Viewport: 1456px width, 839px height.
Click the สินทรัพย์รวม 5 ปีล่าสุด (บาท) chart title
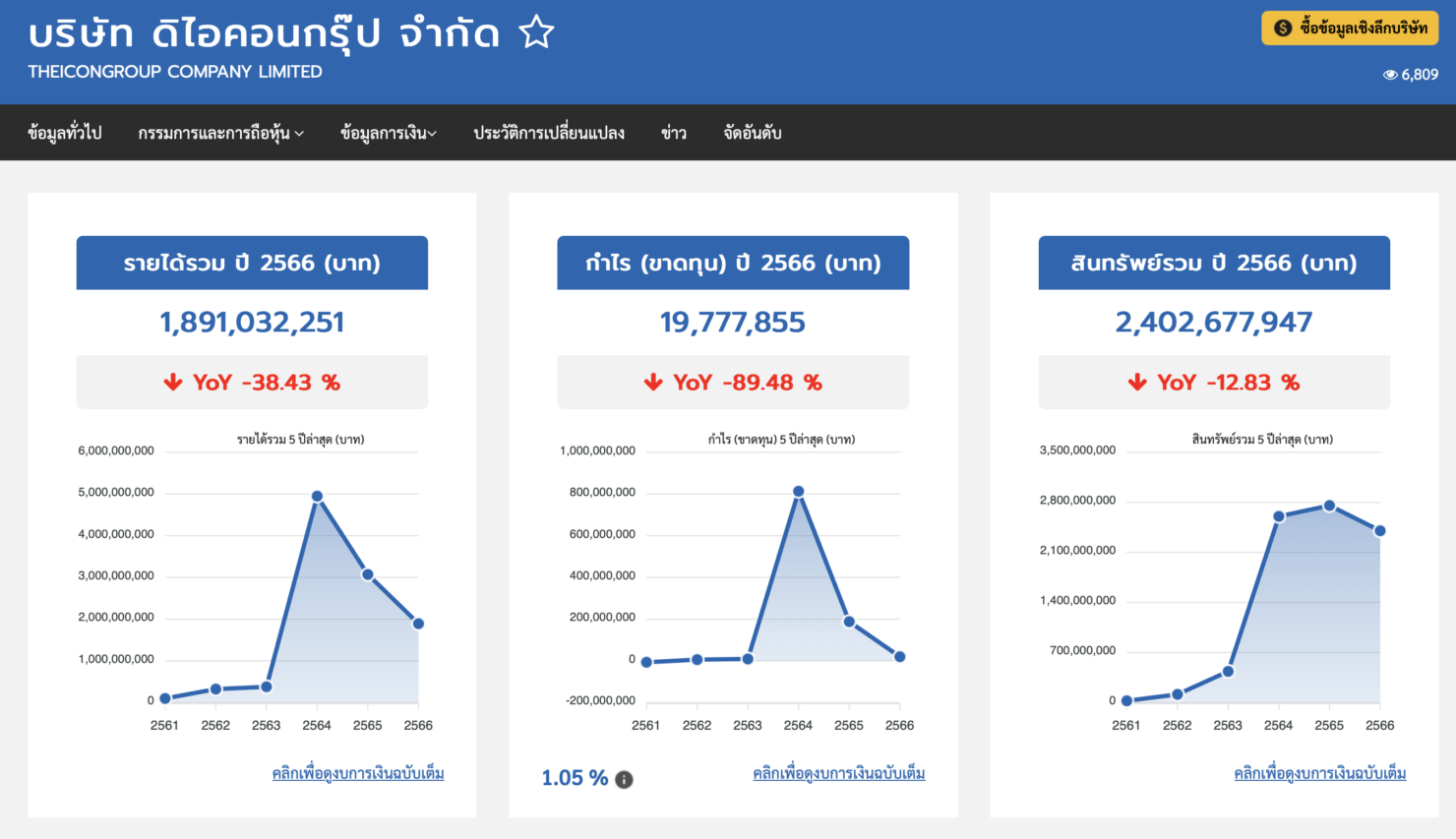tap(1262, 440)
